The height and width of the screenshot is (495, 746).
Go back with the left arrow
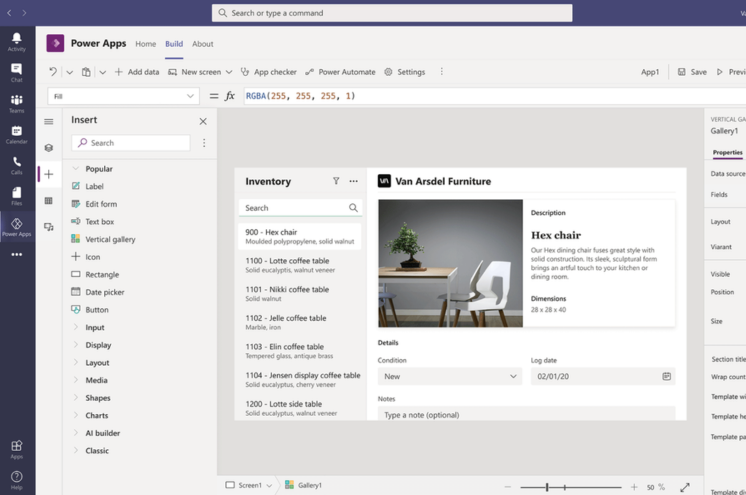9,13
